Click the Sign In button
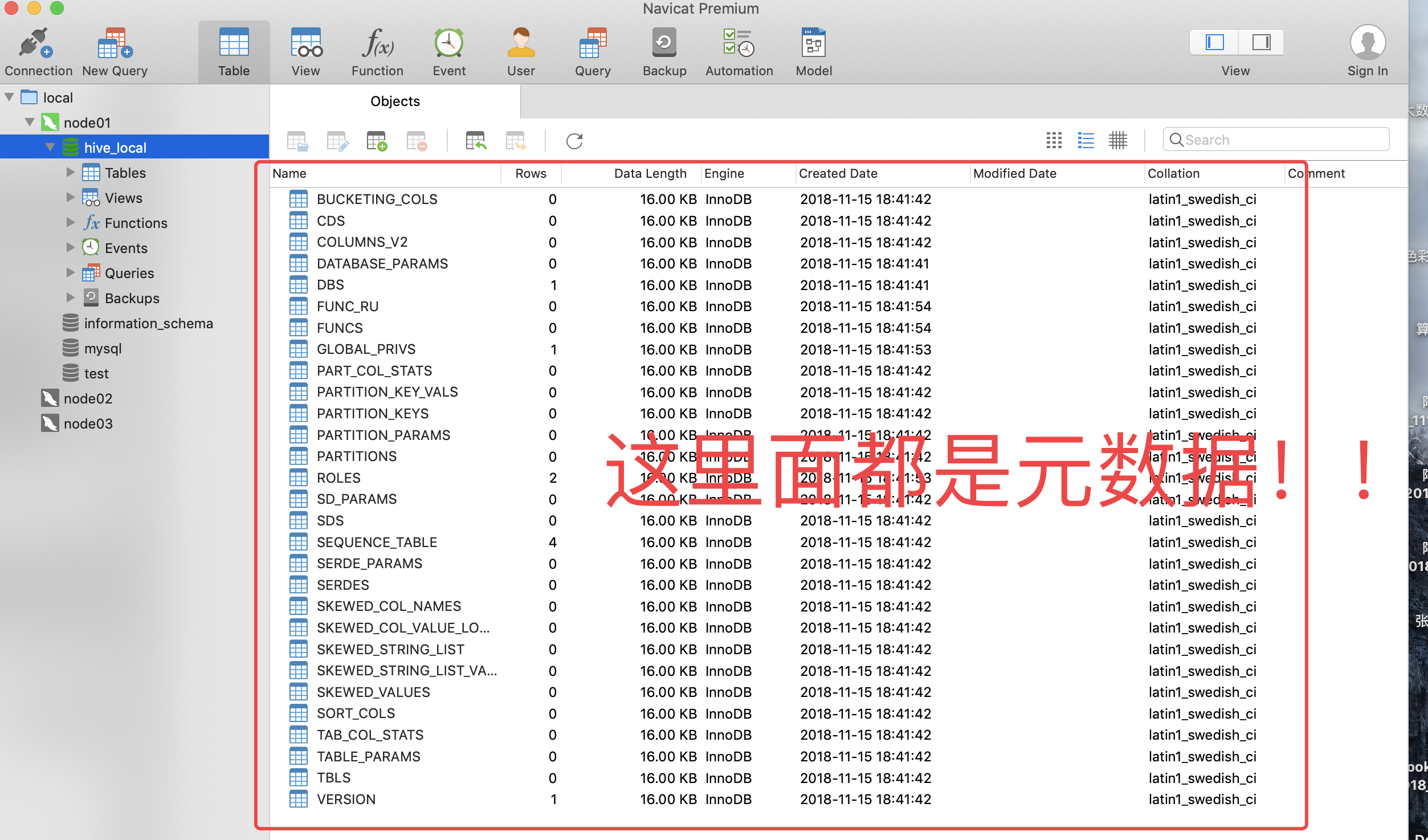Viewport: 1428px width, 840px height. pos(1367,51)
